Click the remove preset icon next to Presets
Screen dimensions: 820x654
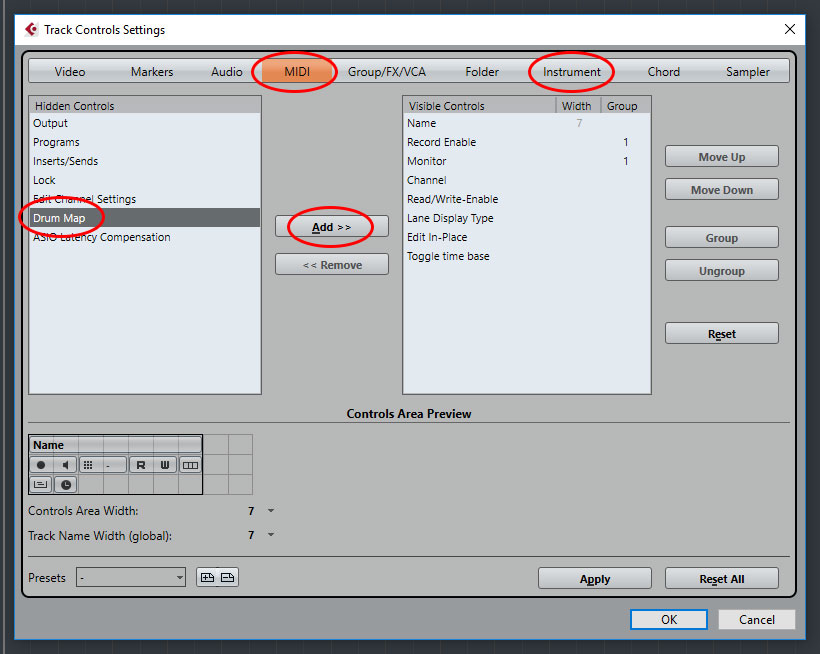[x=228, y=577]
